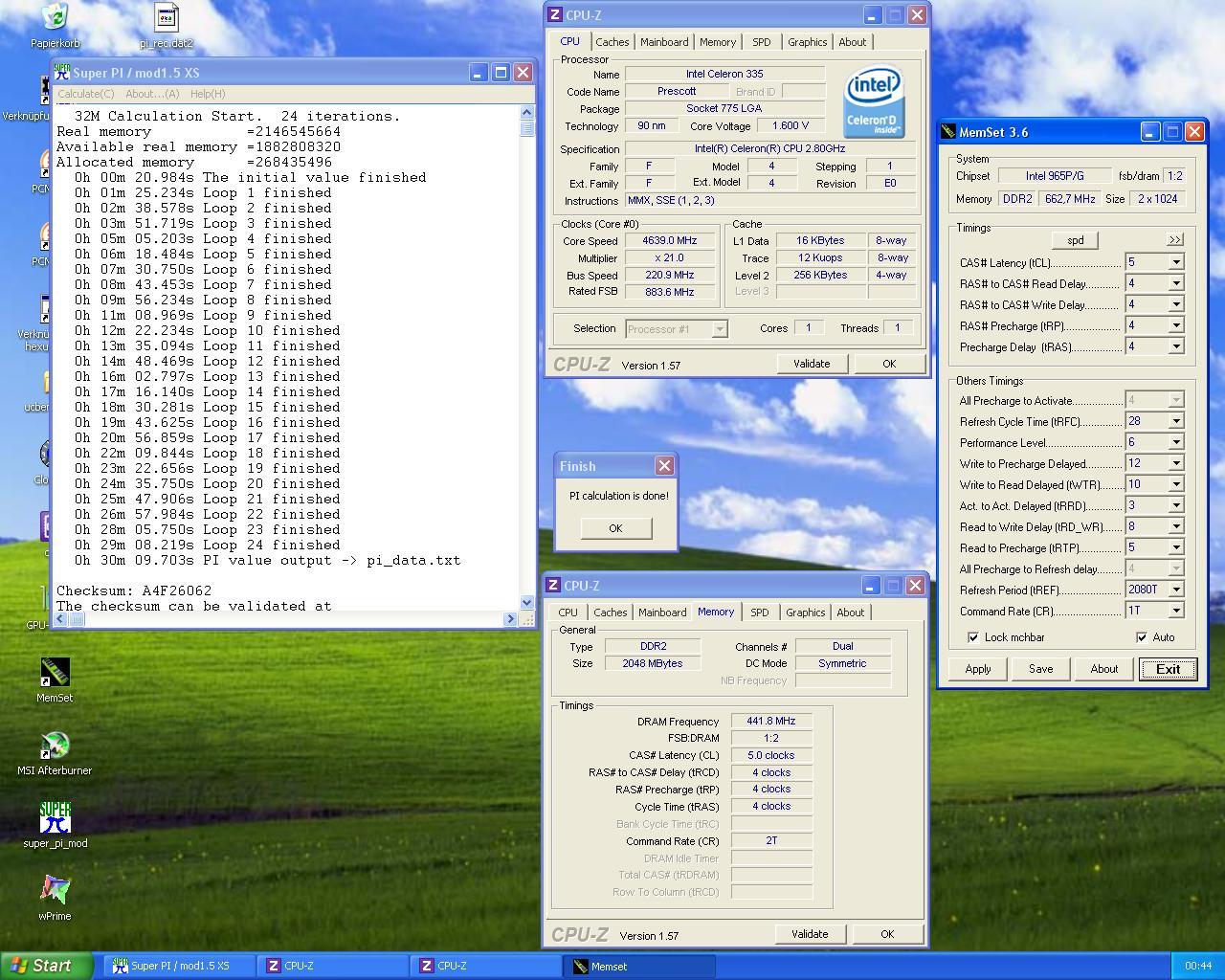This screenshot has height=980, width=1225.
Task: Click Save in MemSet
Action: click(x=1041, y=669)
